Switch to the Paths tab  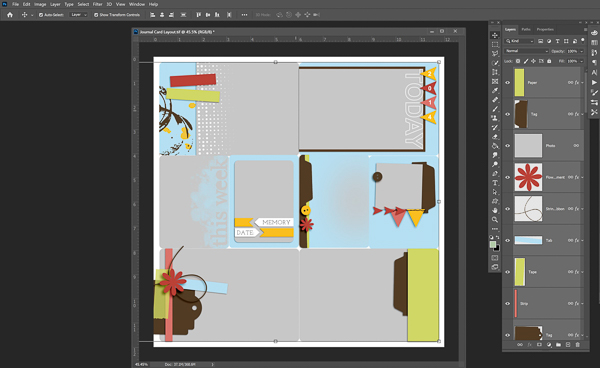(x=526, y=29)
